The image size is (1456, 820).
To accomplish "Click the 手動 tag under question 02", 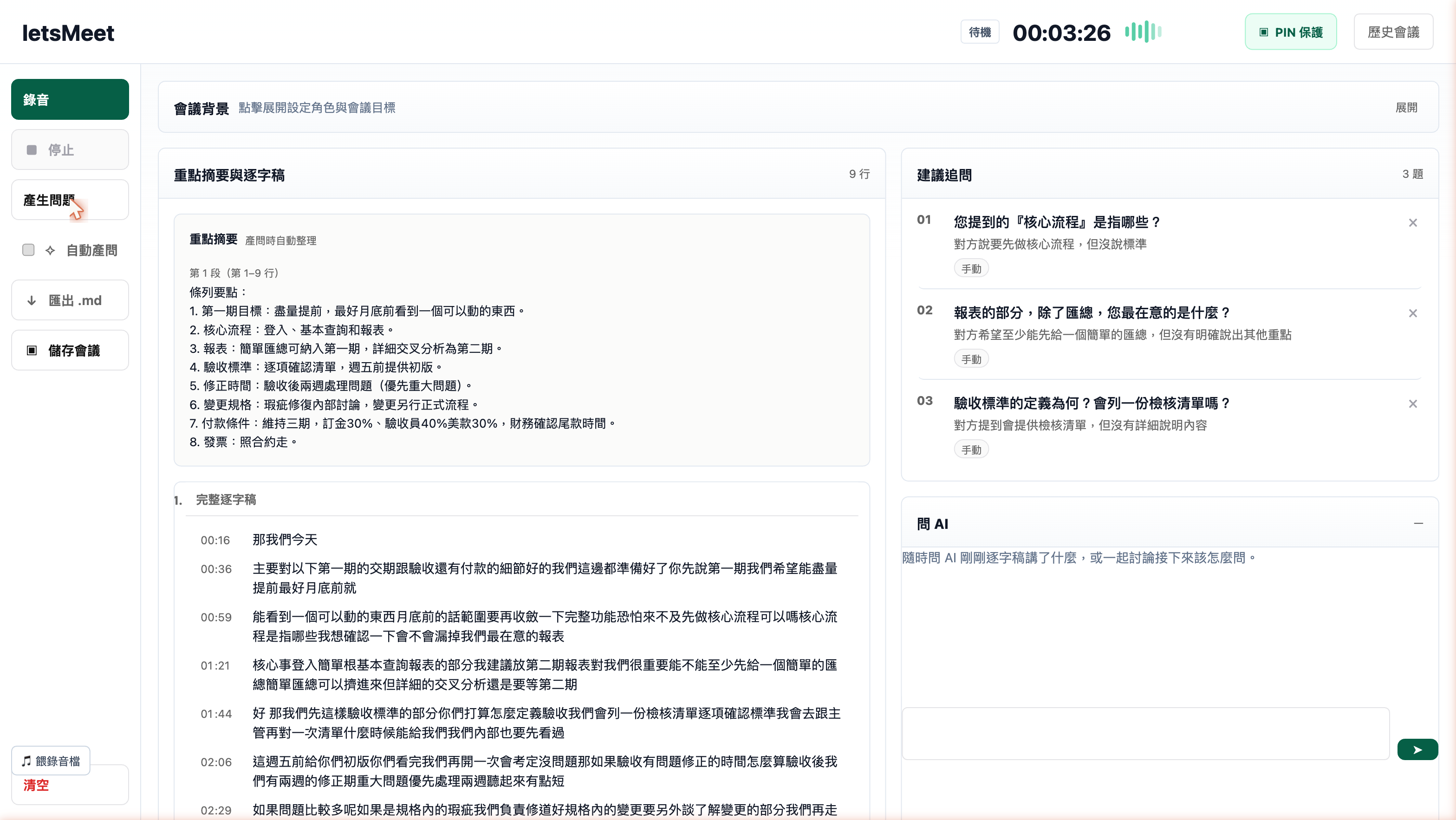I will 971,359.
